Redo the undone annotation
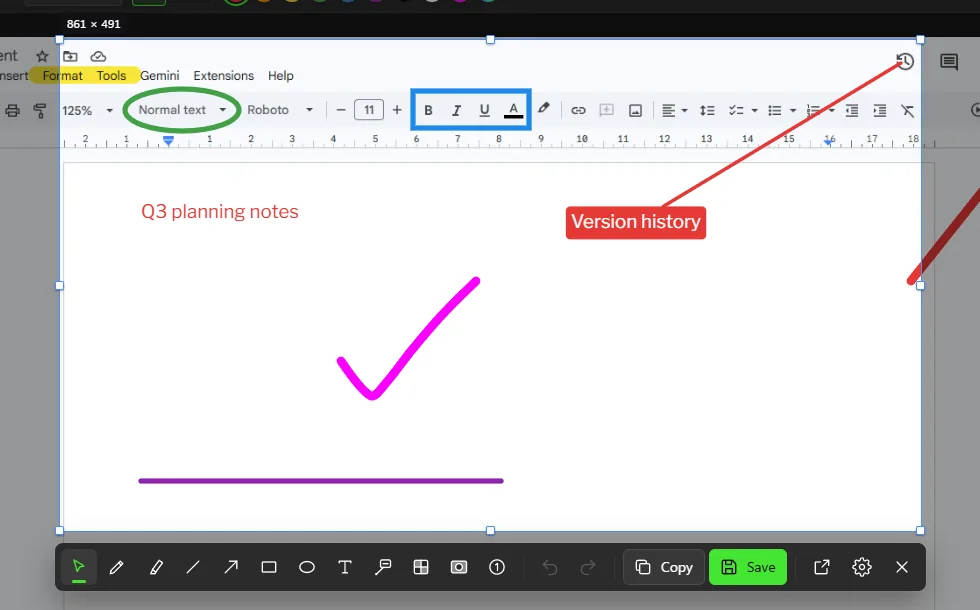This screenshot has width=980, height=610. pyautogui.click(x=588, y=567)
